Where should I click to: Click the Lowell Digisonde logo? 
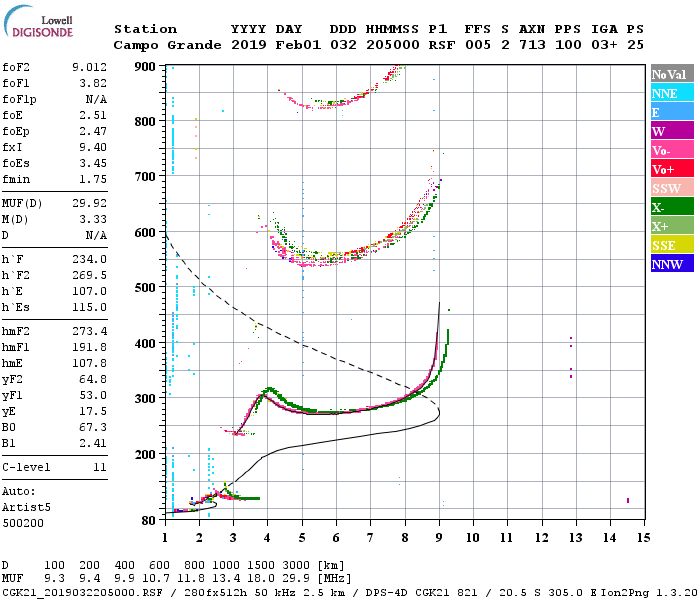point(38,21)
